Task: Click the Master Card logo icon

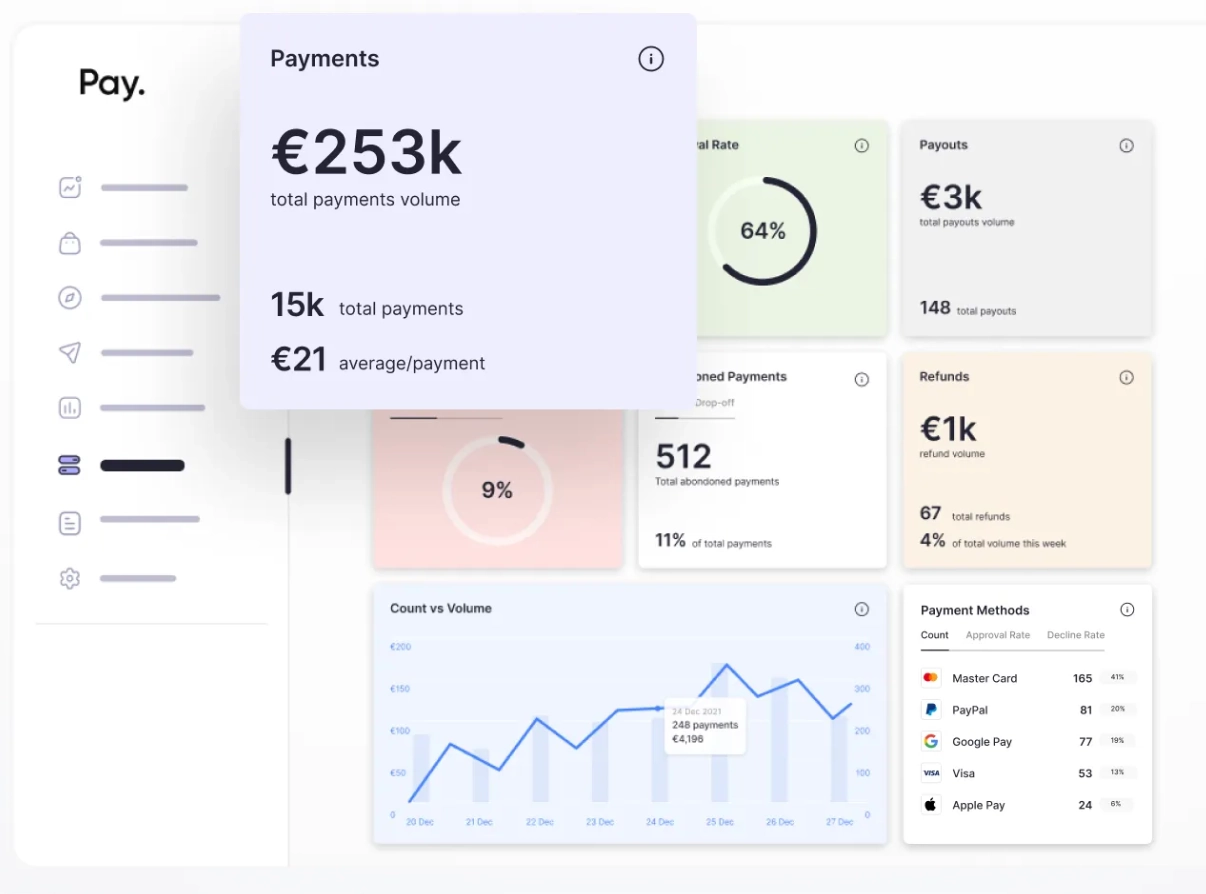Action: 931,678
